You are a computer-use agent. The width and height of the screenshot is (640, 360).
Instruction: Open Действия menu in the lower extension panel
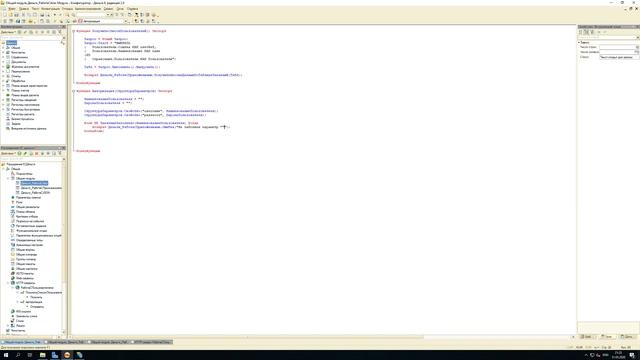click(x=8, y=153)
